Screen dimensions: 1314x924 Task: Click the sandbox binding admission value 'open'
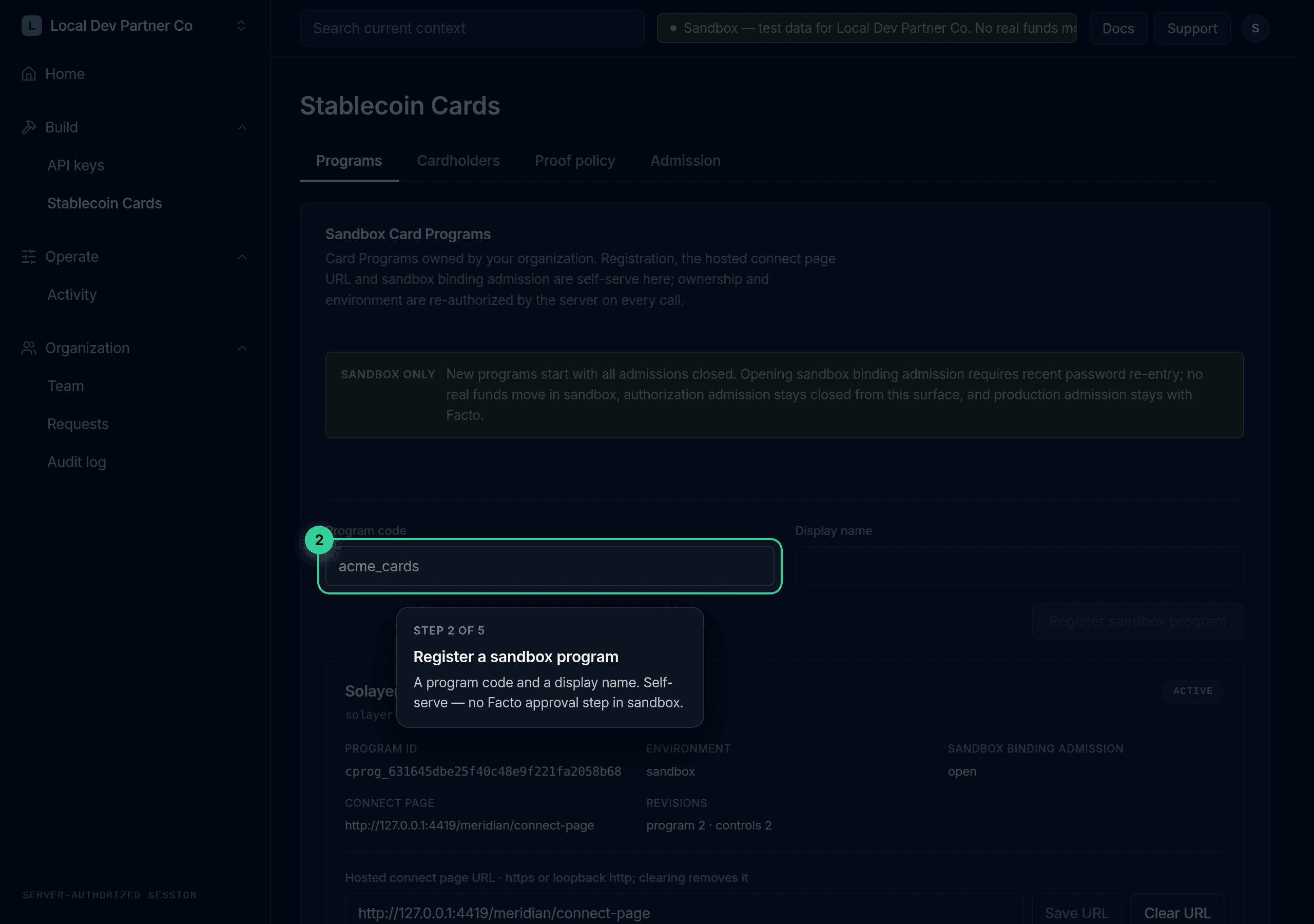click(x=962, y=771)
